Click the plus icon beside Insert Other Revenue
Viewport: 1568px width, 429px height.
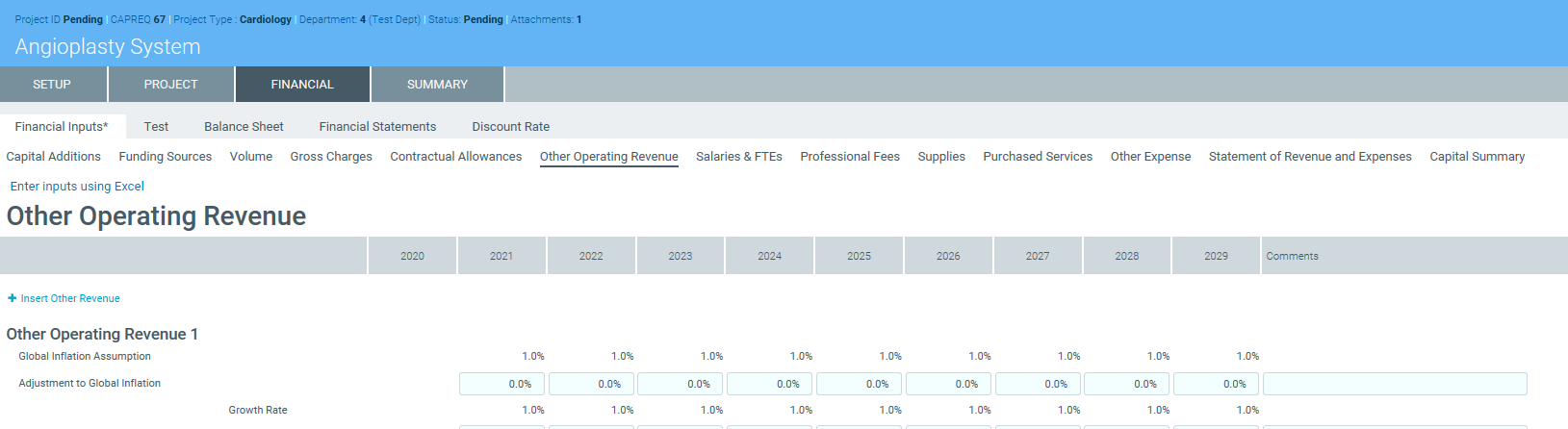click(x=13, y=298)
